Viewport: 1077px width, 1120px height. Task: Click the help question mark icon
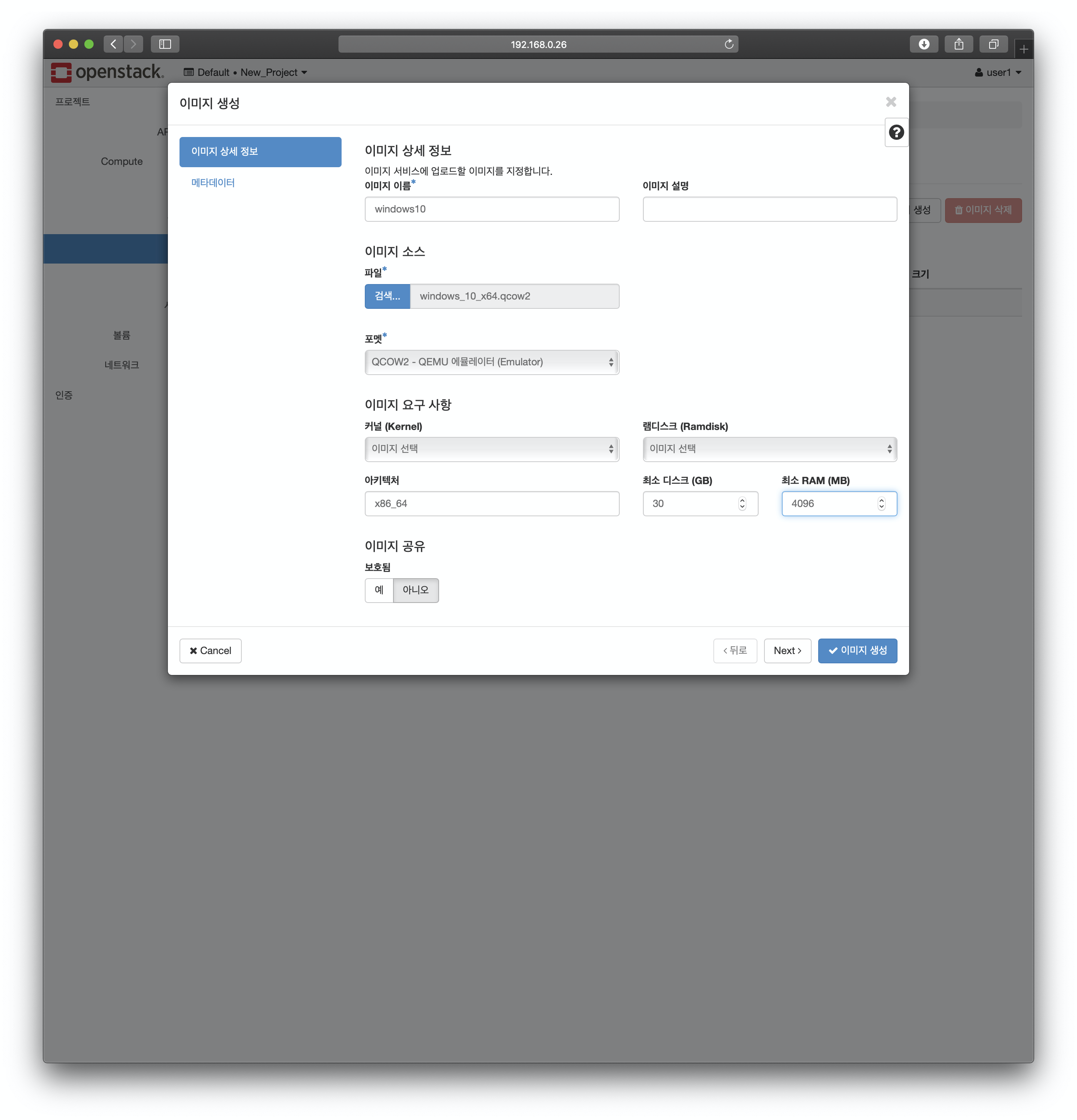point(896,133)
